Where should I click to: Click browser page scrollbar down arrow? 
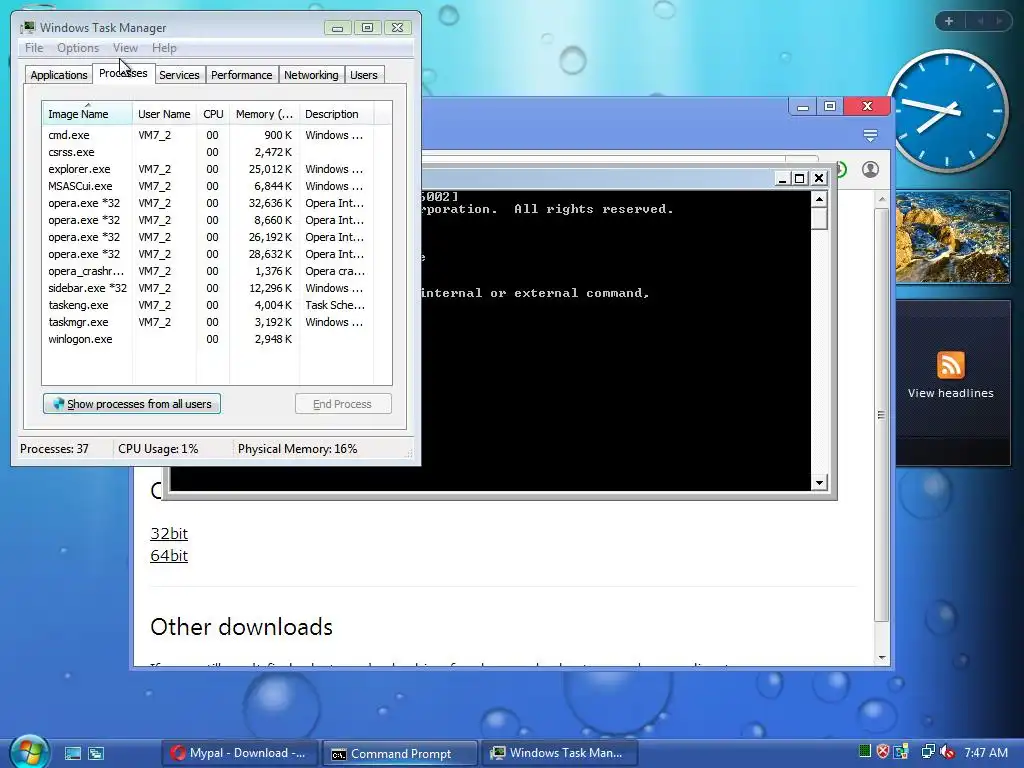(x=882, y=658)
